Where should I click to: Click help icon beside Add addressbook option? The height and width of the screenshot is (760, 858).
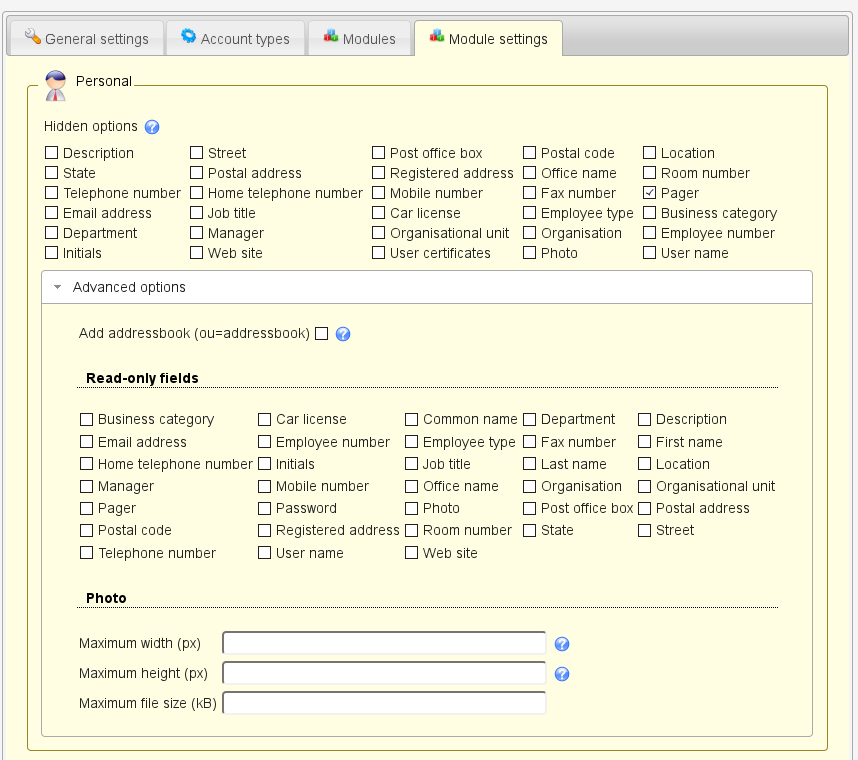point(343,334)
